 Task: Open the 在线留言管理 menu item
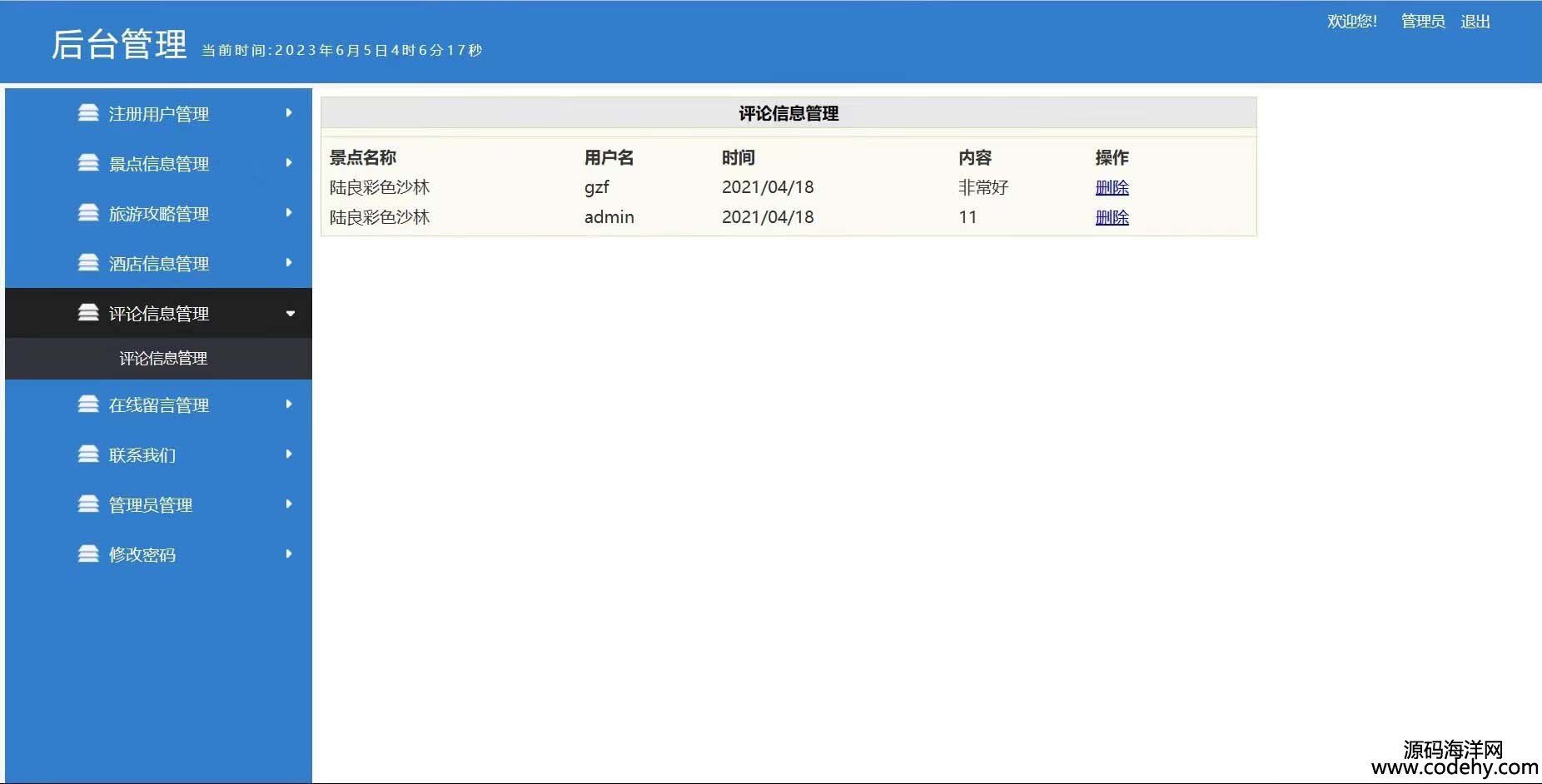158,404
